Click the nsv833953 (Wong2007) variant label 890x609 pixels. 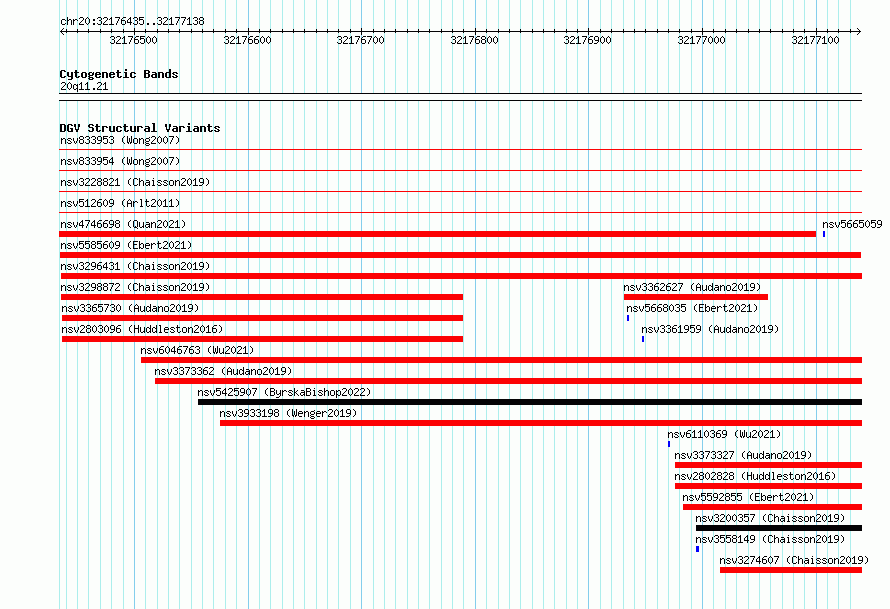click(x=120, y=140)
